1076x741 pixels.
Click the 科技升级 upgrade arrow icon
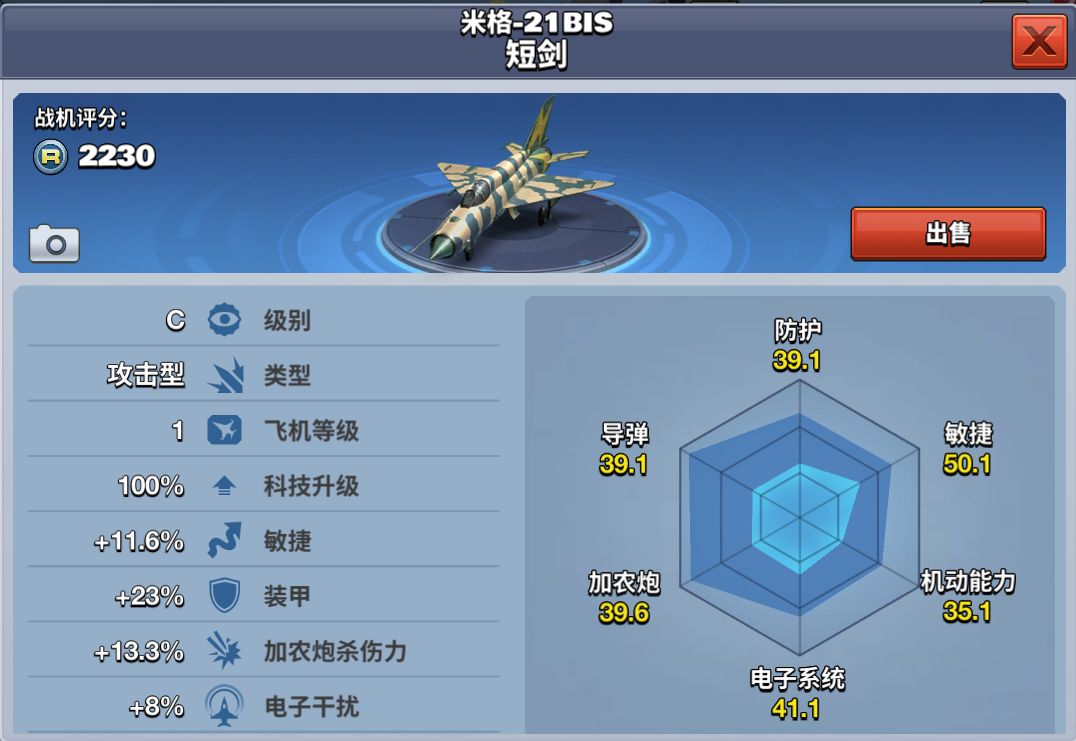[224, 486]
